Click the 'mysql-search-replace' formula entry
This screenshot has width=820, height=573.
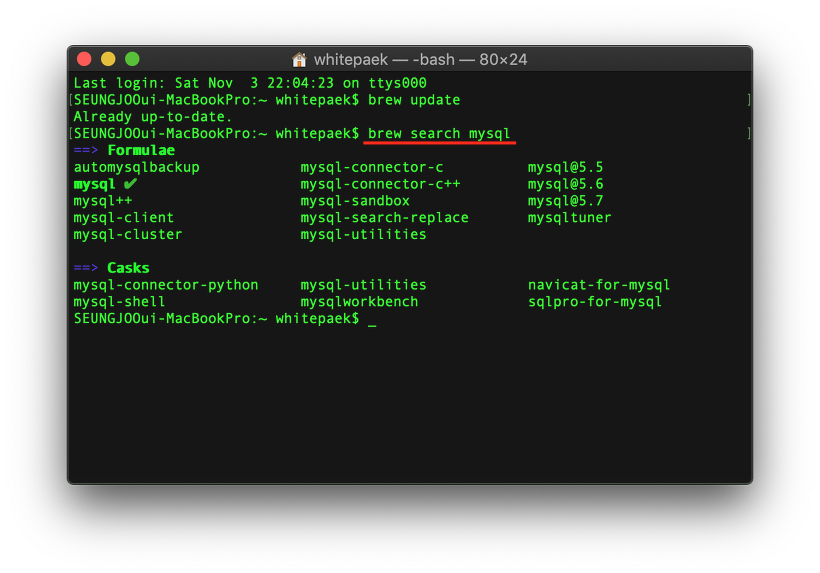click(x=384, y=217)
